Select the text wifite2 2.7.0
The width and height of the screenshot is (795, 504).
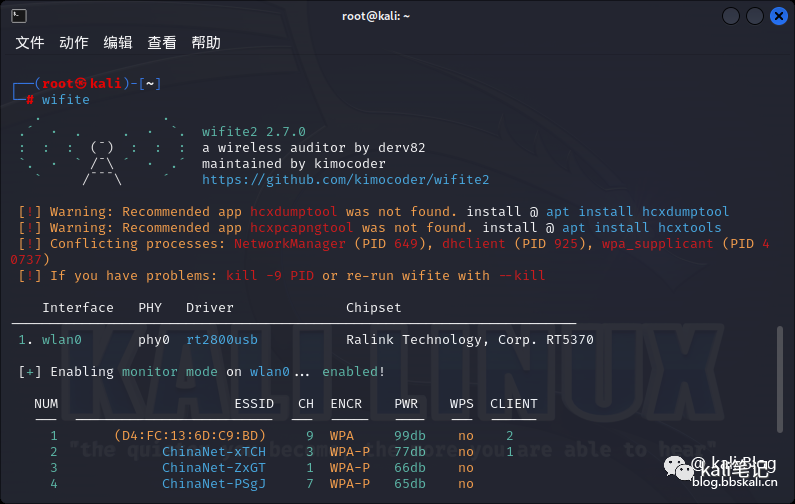tap(254, 132)
